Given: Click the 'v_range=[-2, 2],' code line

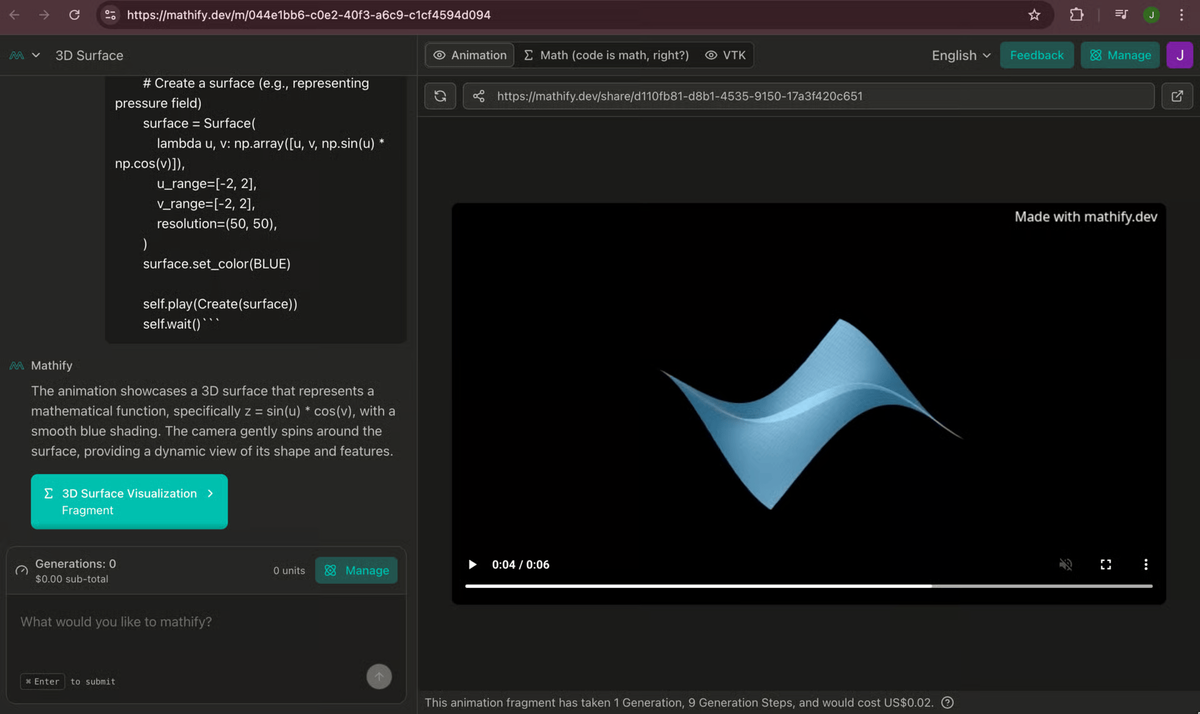Looking at the screenshot, I should tap(206, 204).
